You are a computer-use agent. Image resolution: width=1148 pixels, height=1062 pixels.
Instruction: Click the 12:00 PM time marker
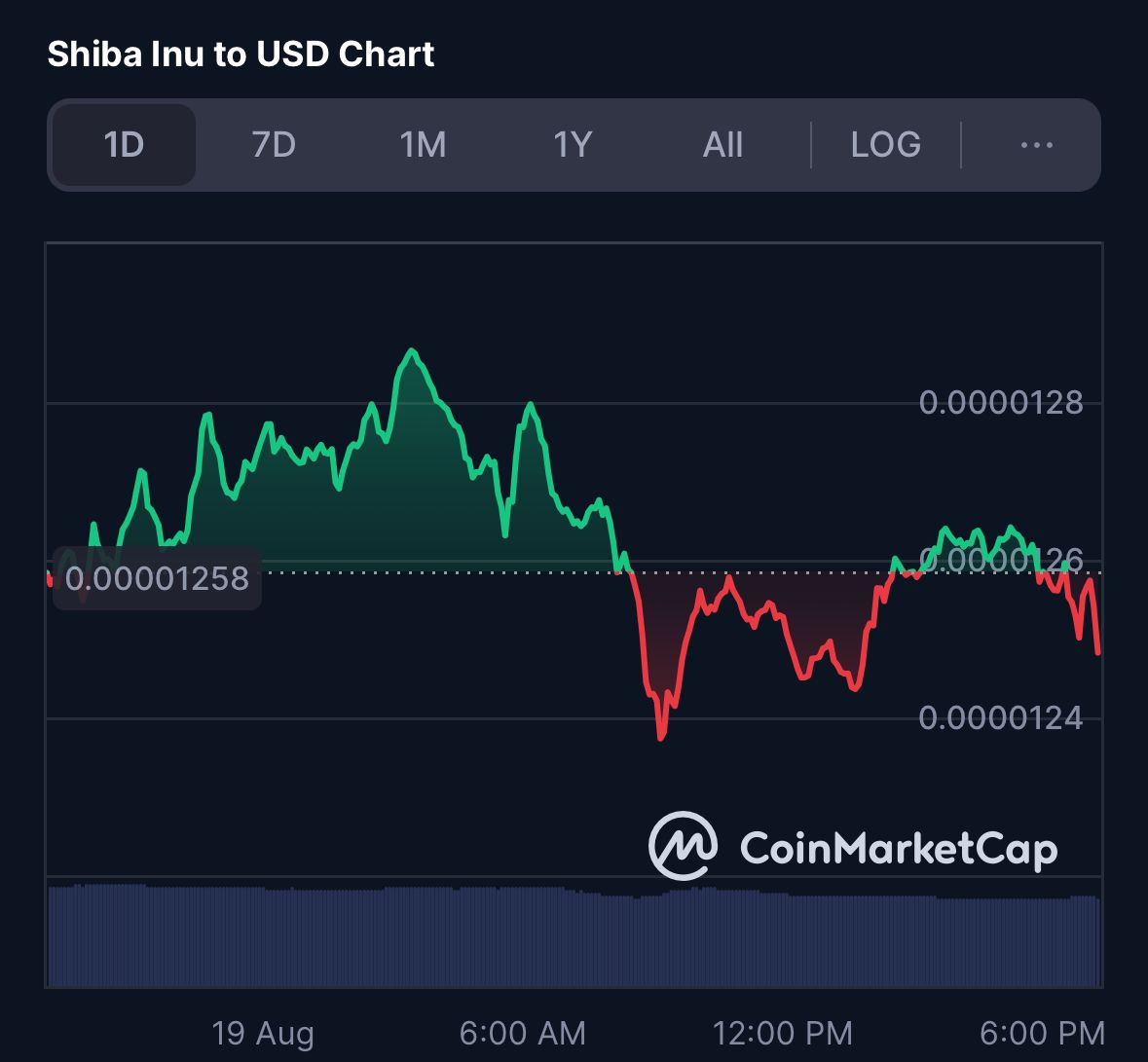783,1034
